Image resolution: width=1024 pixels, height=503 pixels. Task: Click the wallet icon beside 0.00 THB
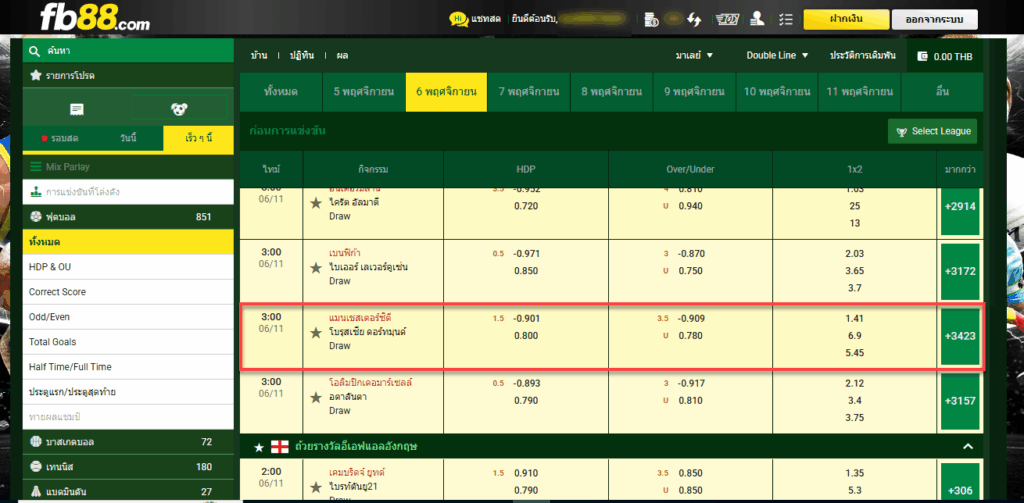pos(923,56)
